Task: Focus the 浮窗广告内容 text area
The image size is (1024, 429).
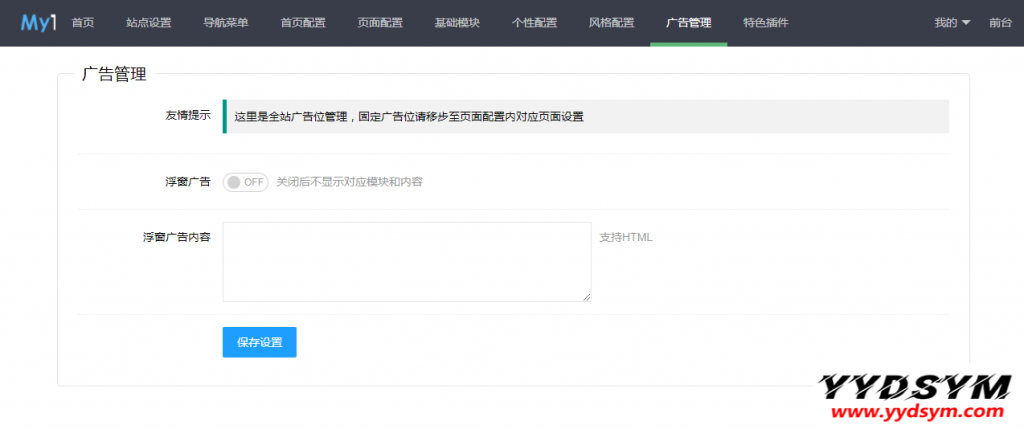Action: pos(406,261)
